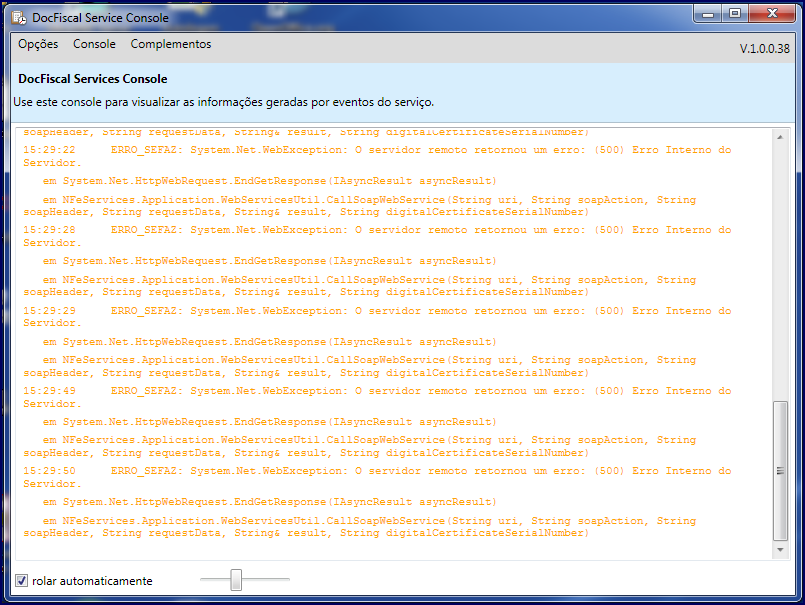Viewport: 805px width, 605px height.
Task: Click the slider thumb beside rolar automaticamente
Action: [236, 579]
